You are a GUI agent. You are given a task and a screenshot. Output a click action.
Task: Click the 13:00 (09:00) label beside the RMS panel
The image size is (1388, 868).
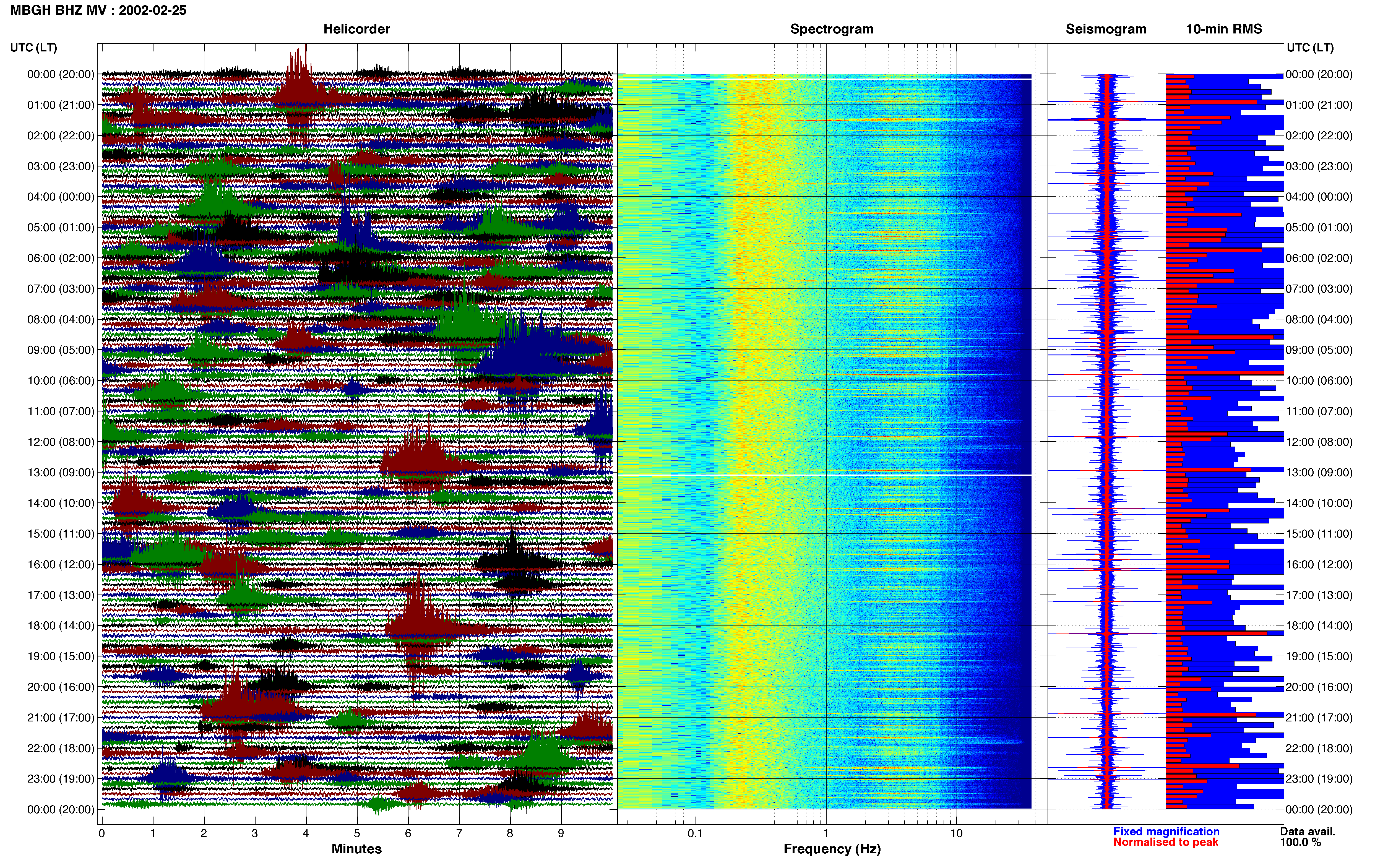pyautogui.click(x=1319, y=473)
